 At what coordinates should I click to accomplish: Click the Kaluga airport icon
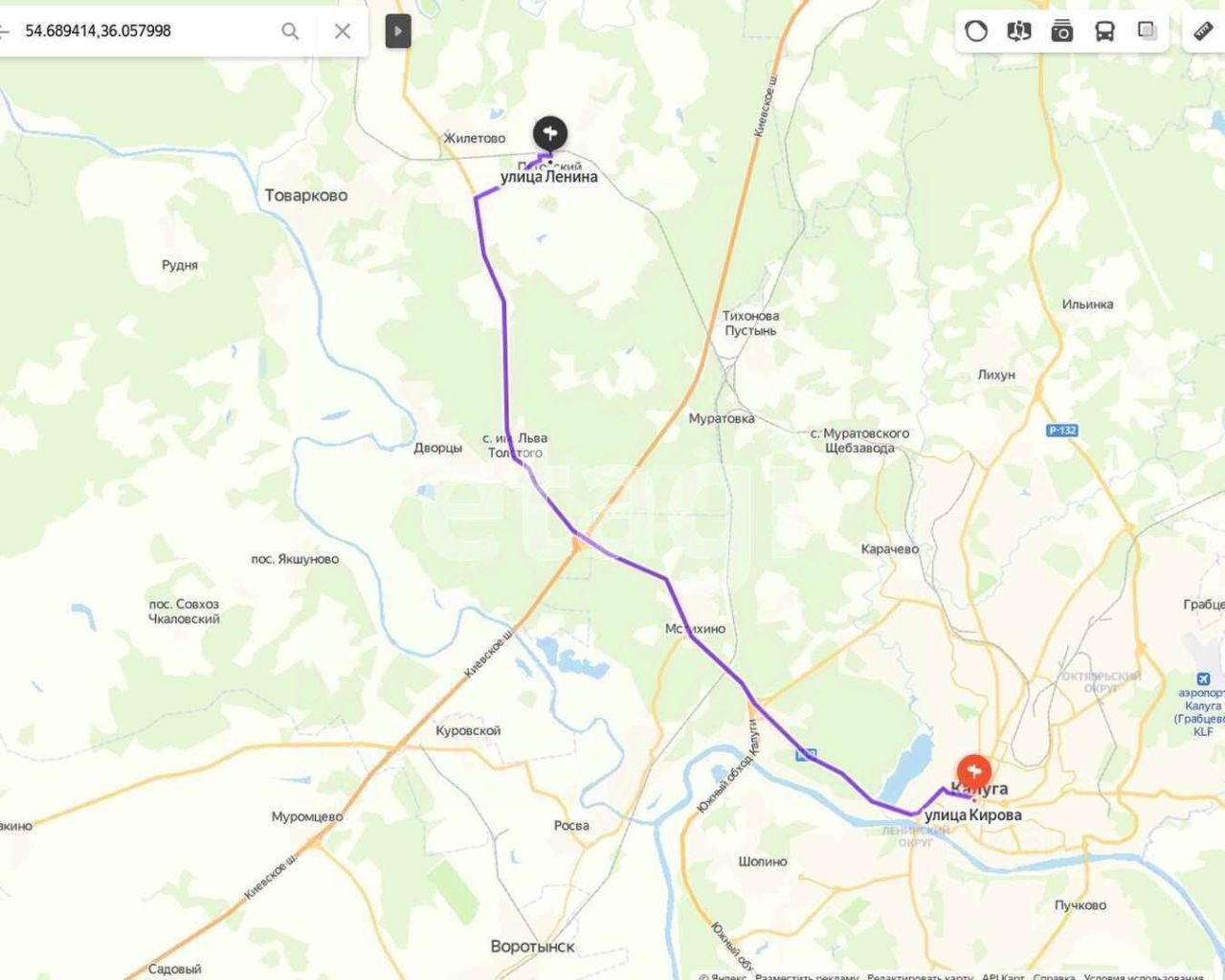tap(1203, 679)
